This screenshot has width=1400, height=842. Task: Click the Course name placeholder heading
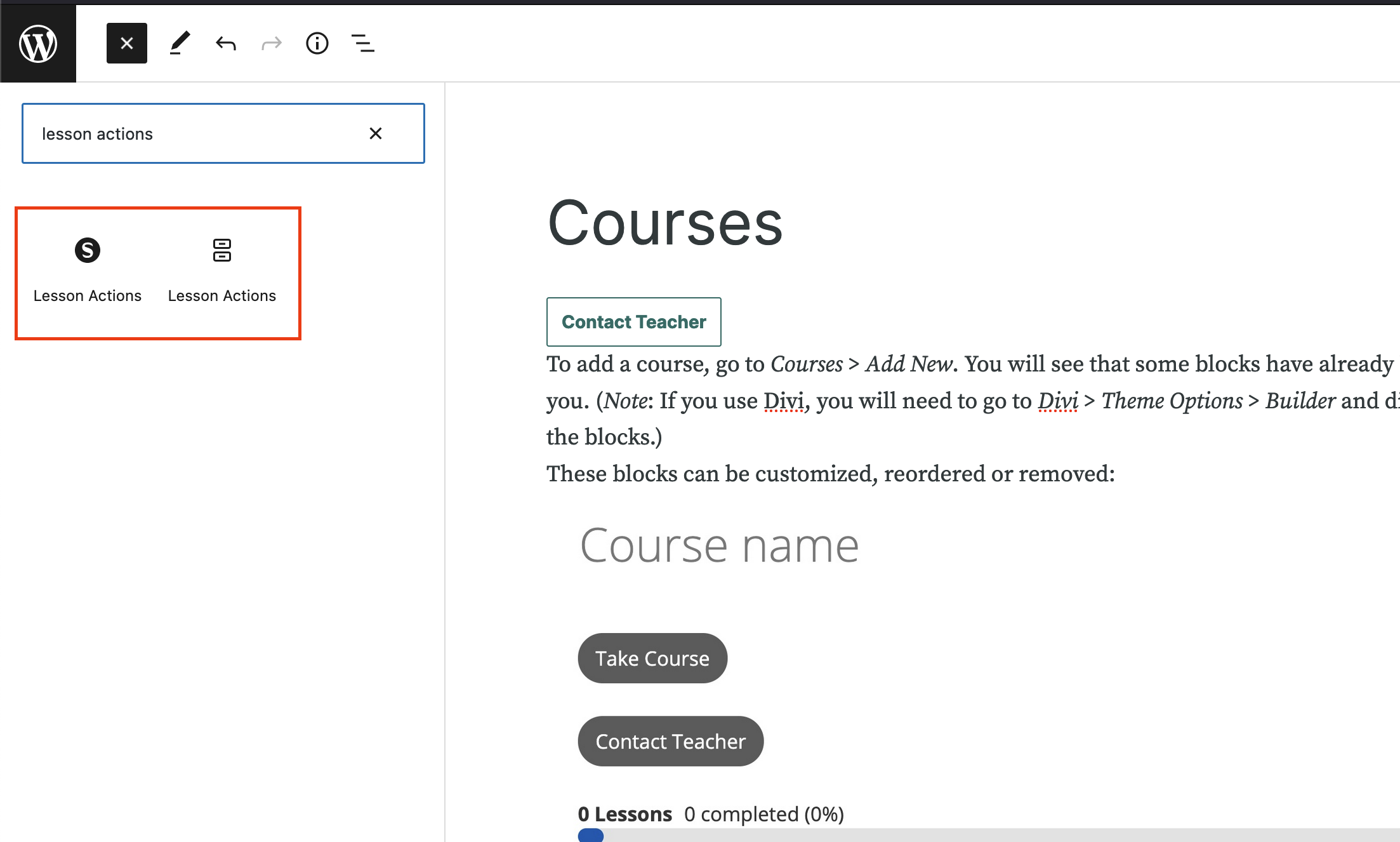click(x=719, y=545)
